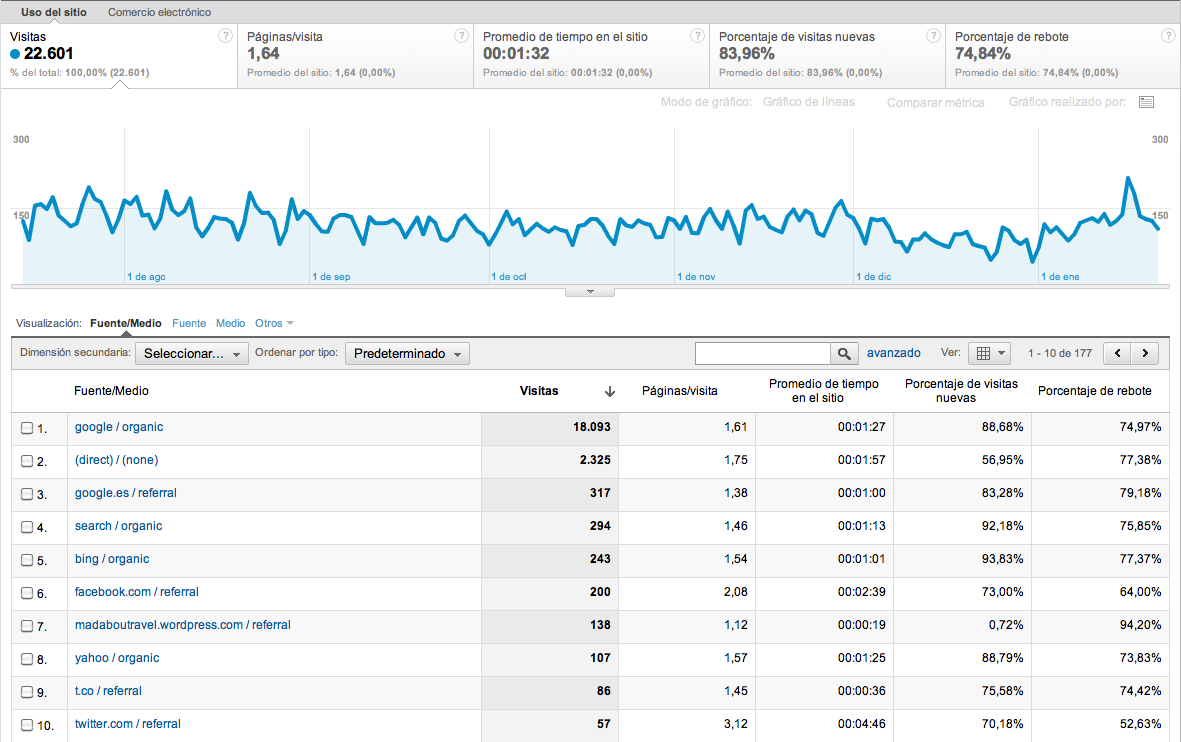
Task: Open 'google / organic' source link
Action: click(119, 427)
